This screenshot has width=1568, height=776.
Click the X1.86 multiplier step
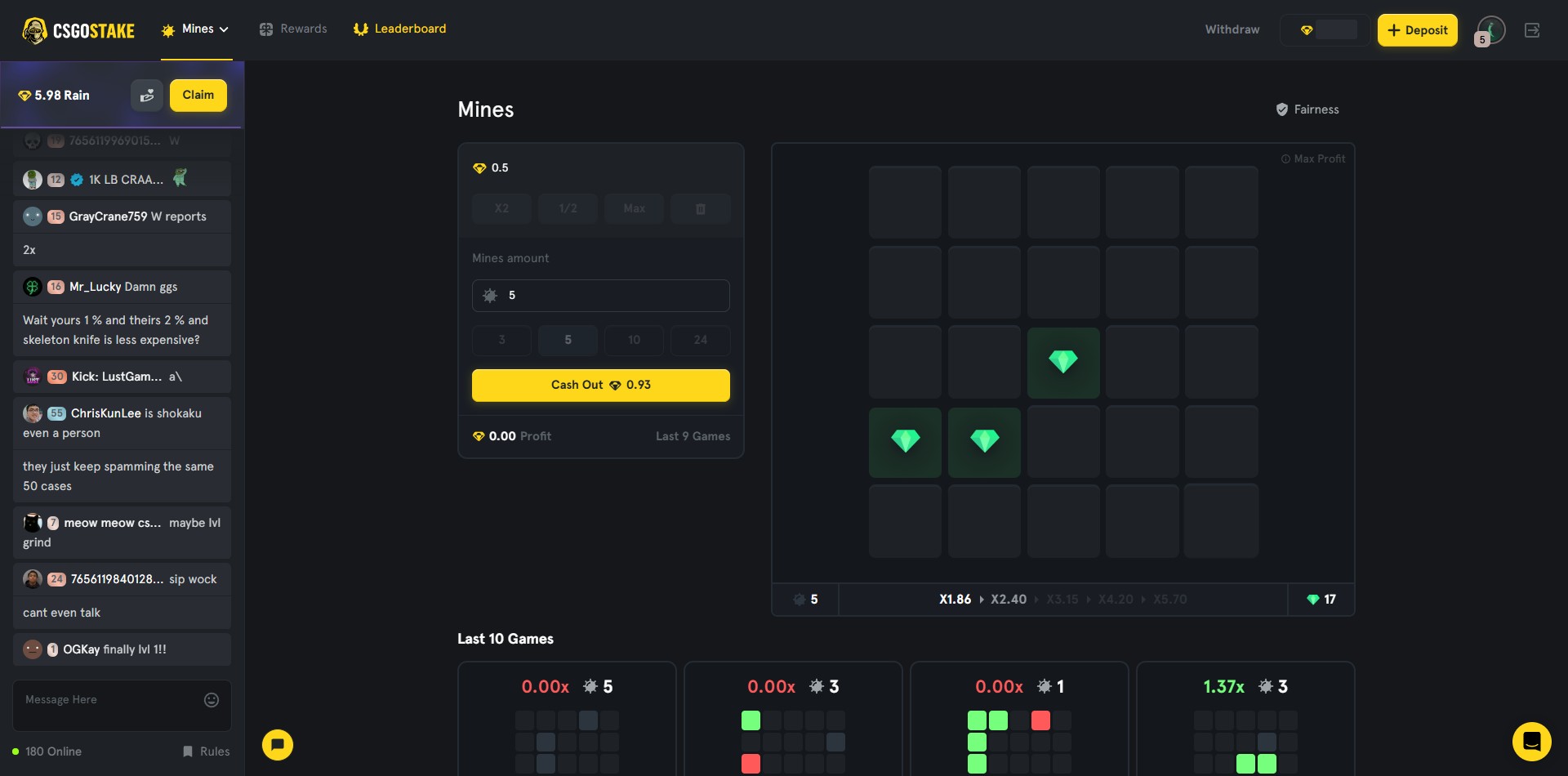coord(955,600)
